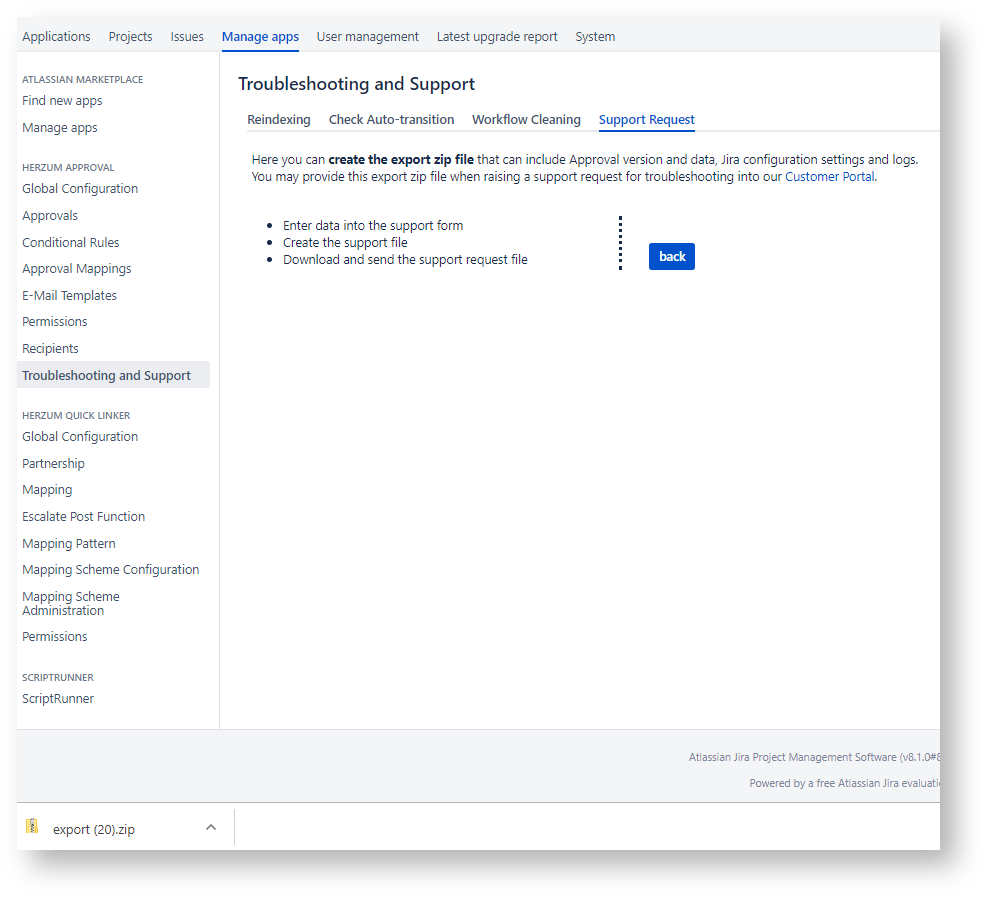This screenshot has height=898, width=988.
Task: Open Escalate Post Function sidebar item
Action: click(83, 517)
